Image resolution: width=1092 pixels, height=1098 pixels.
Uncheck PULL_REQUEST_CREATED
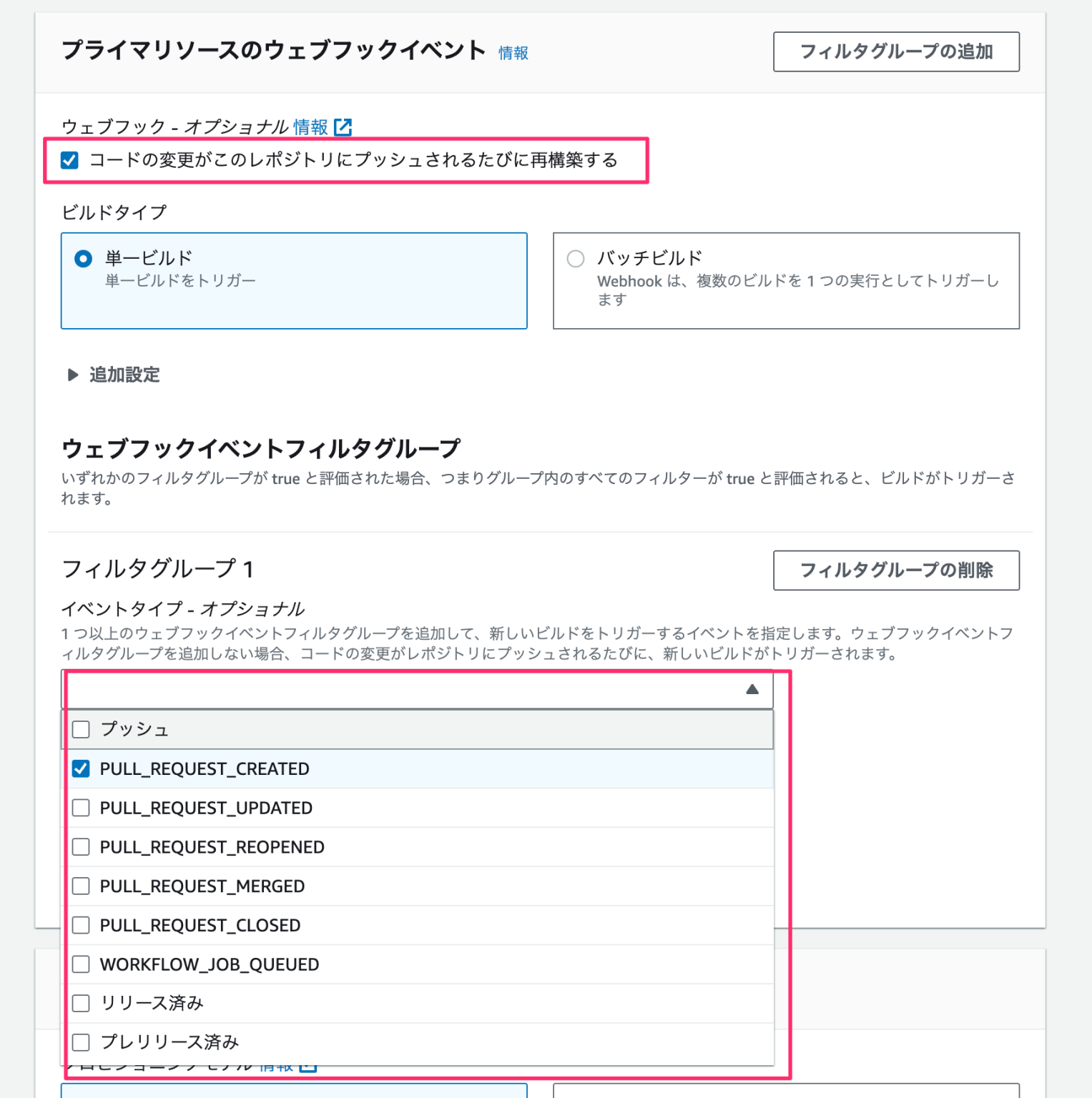coord(81,768)
